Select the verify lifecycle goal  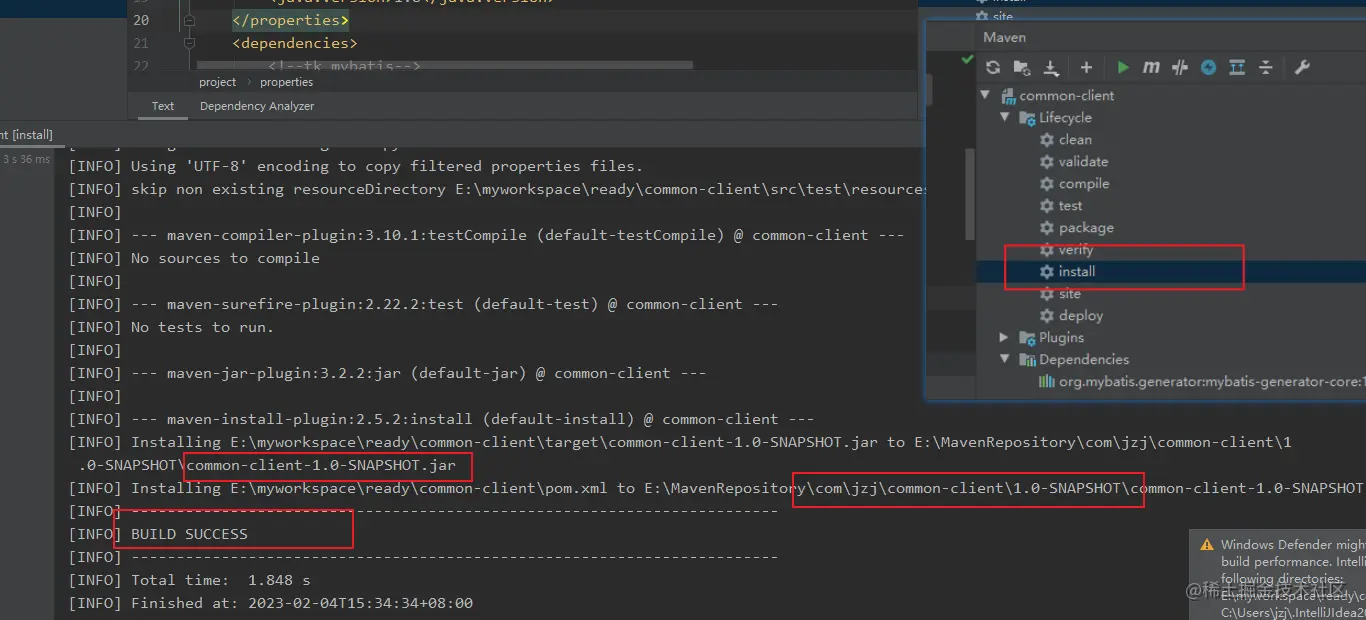pos(1067,249)
